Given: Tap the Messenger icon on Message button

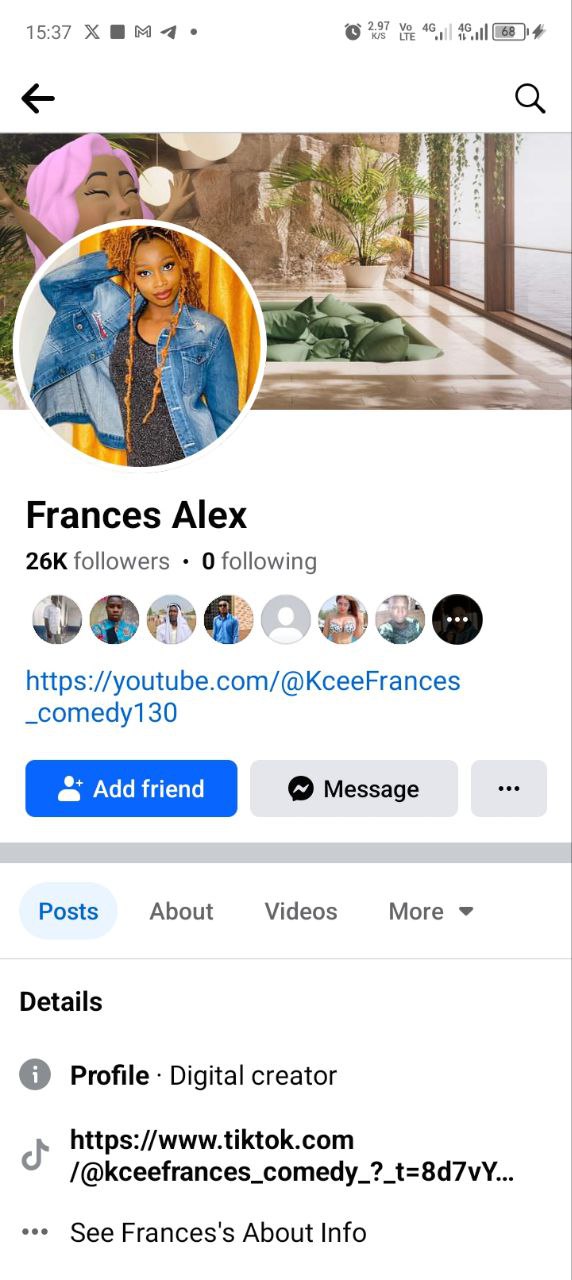Looking at the screenshot, I should coord(301,789).
